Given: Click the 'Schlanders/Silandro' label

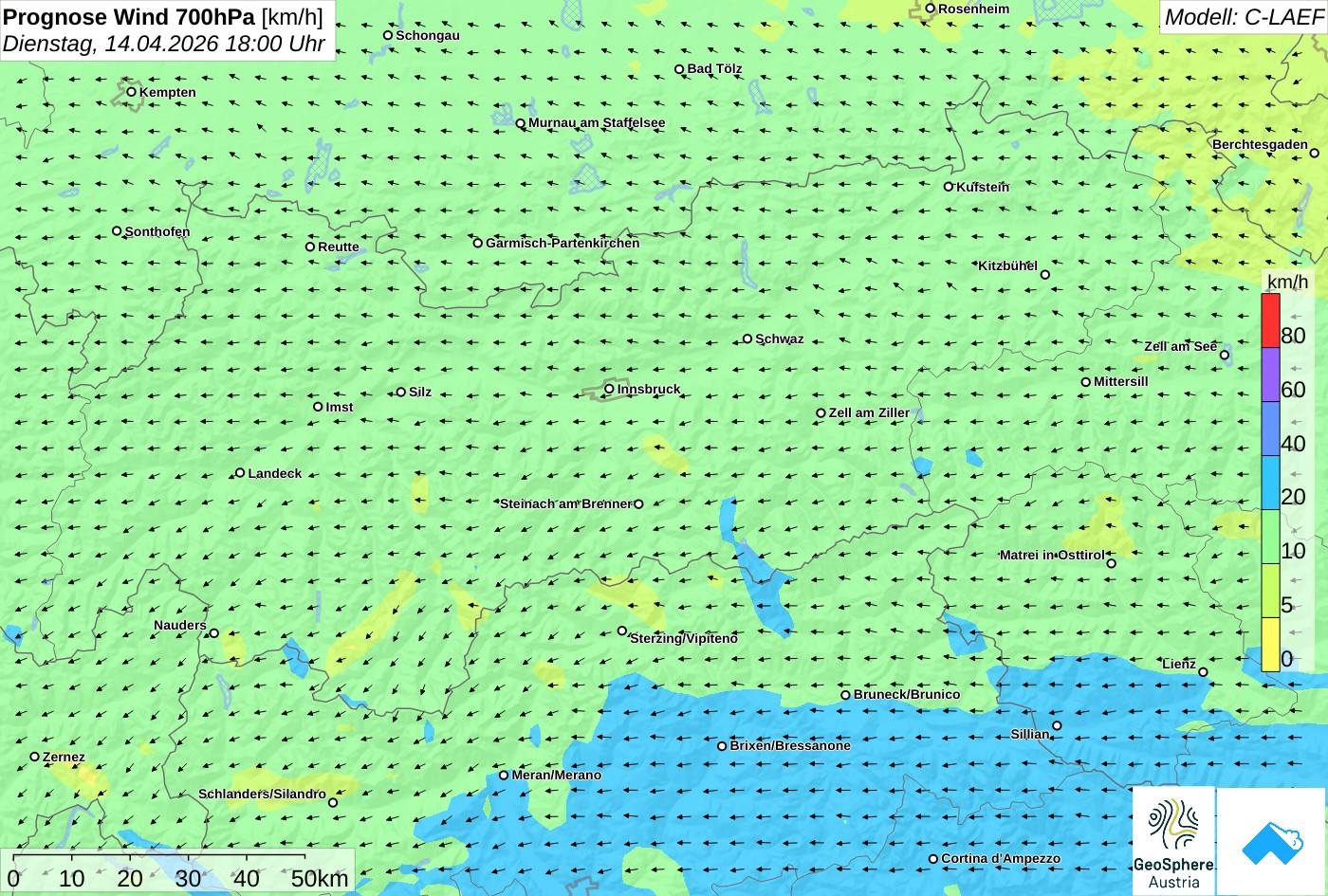Looking at the screenshot, I should coord(262,794).
